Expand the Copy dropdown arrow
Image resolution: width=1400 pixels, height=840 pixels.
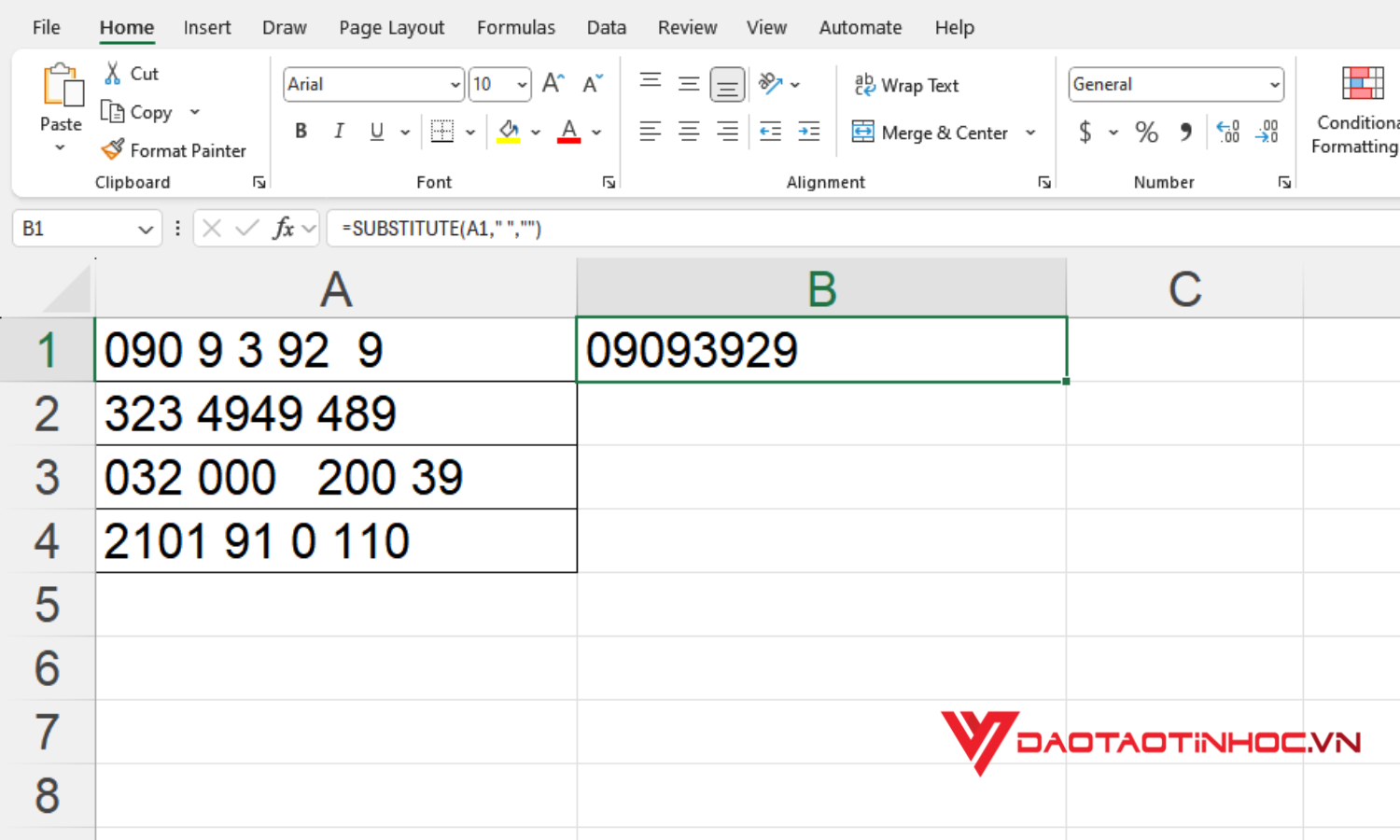195,112
